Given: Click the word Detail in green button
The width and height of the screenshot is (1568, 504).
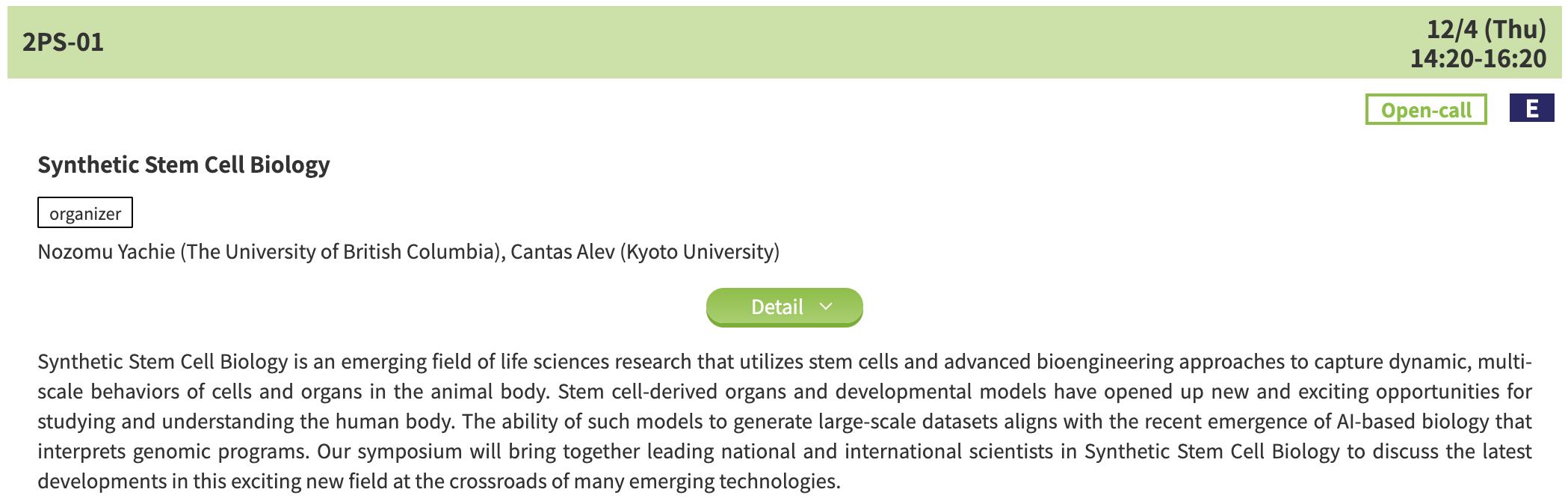Looking at the screenshot, I should click(x=777, y=307).
